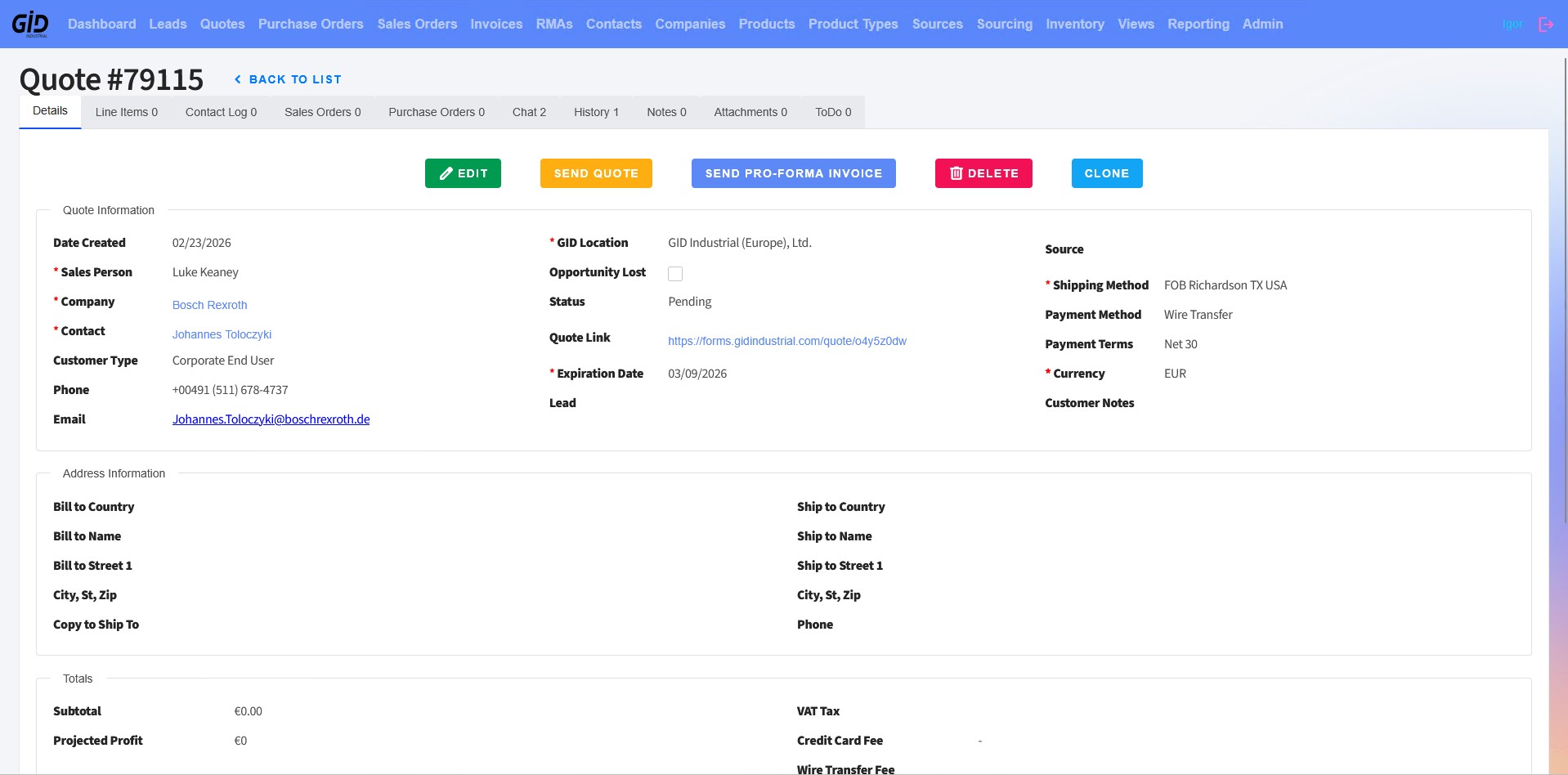Switch to the Chat tab
The image size is (1568, 775).
pos(529,112)
